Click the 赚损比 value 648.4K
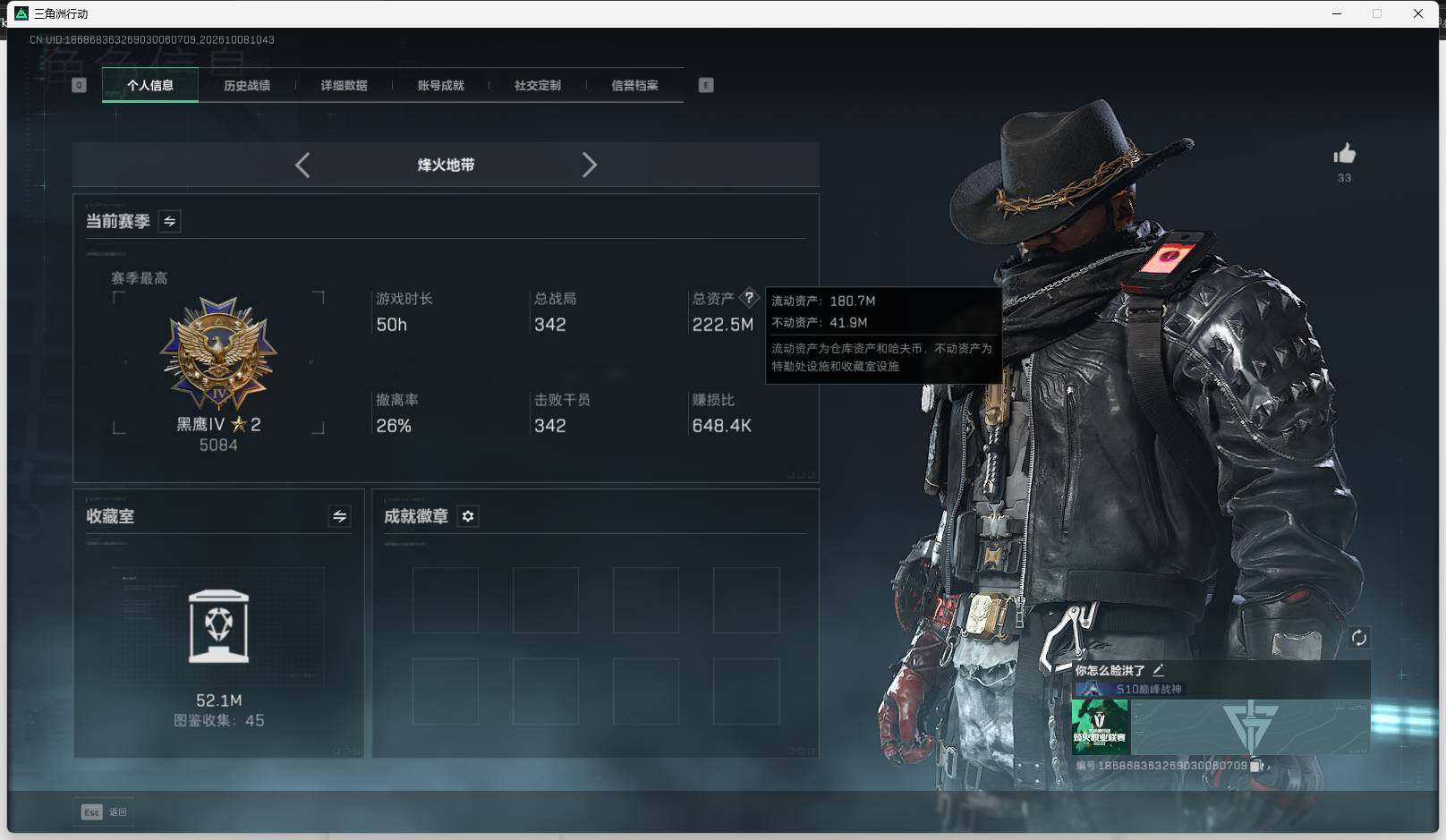This screenshot has height=840, width=1446. point(721,426)
